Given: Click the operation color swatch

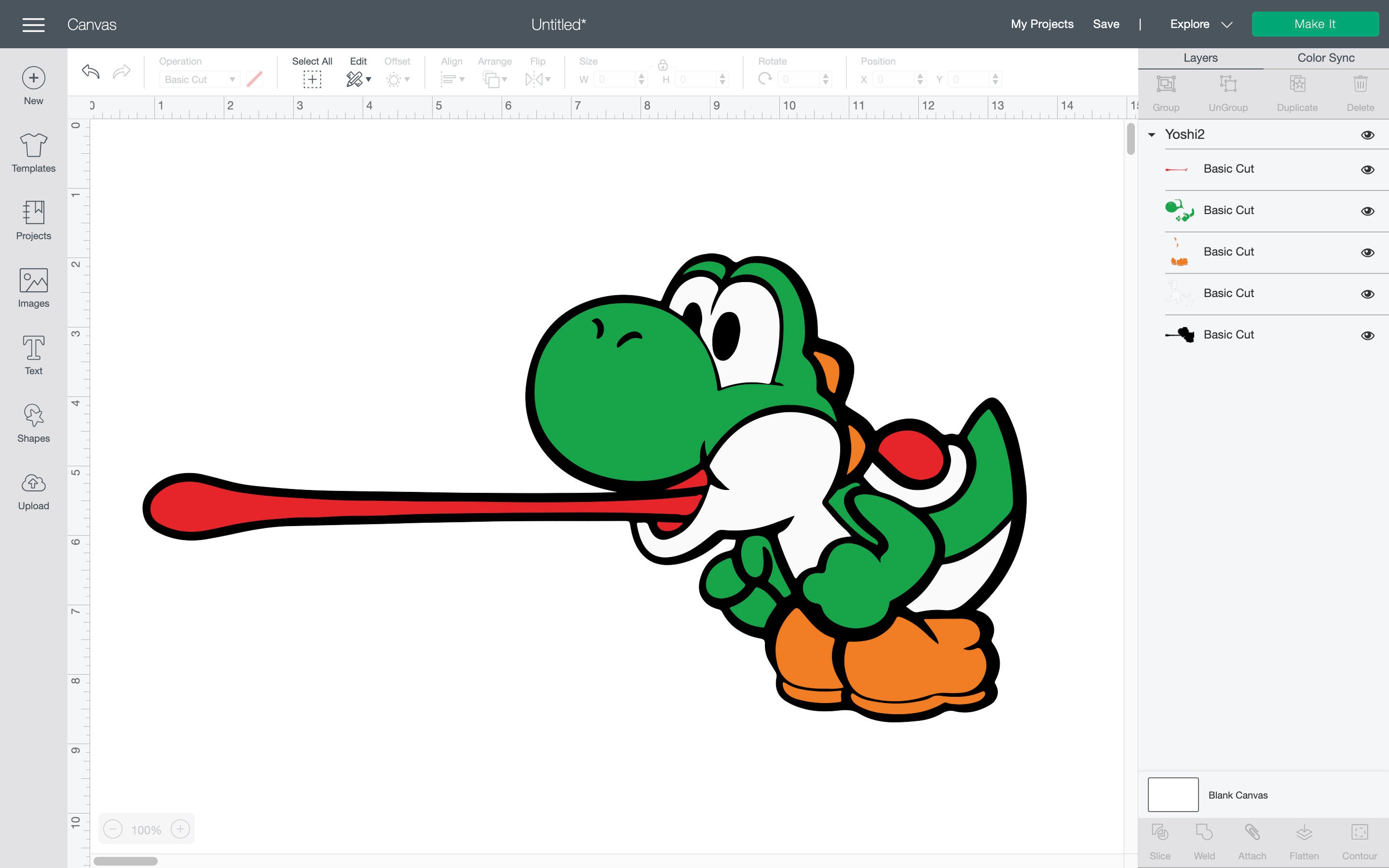Looking at the screenshot, I should [x=254, y=79].
